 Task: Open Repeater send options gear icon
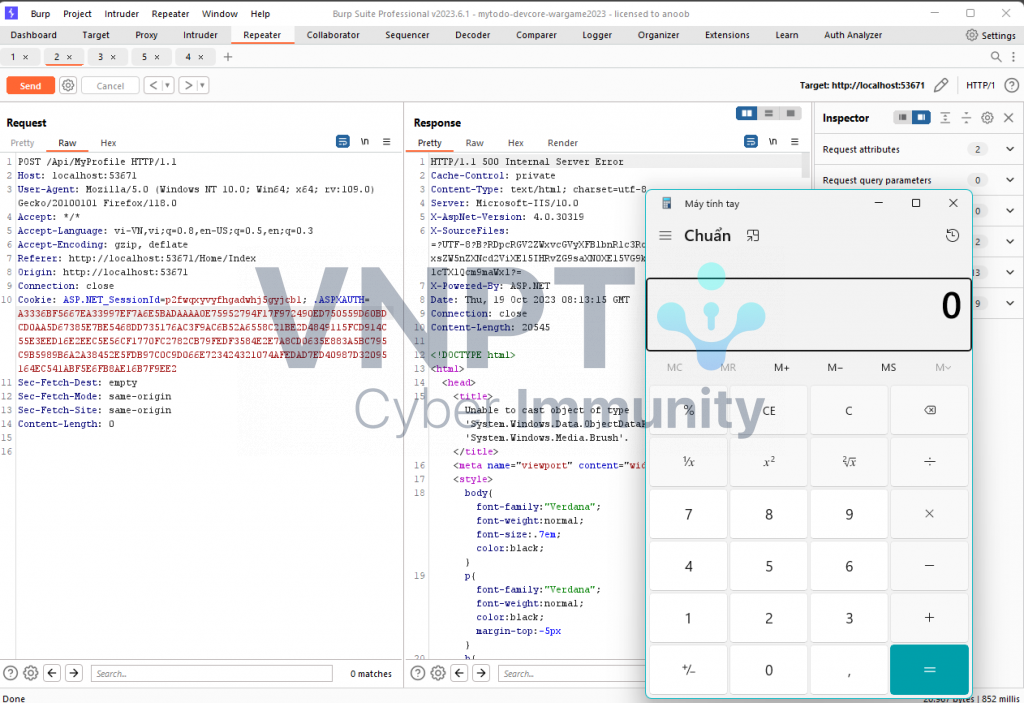68,86
